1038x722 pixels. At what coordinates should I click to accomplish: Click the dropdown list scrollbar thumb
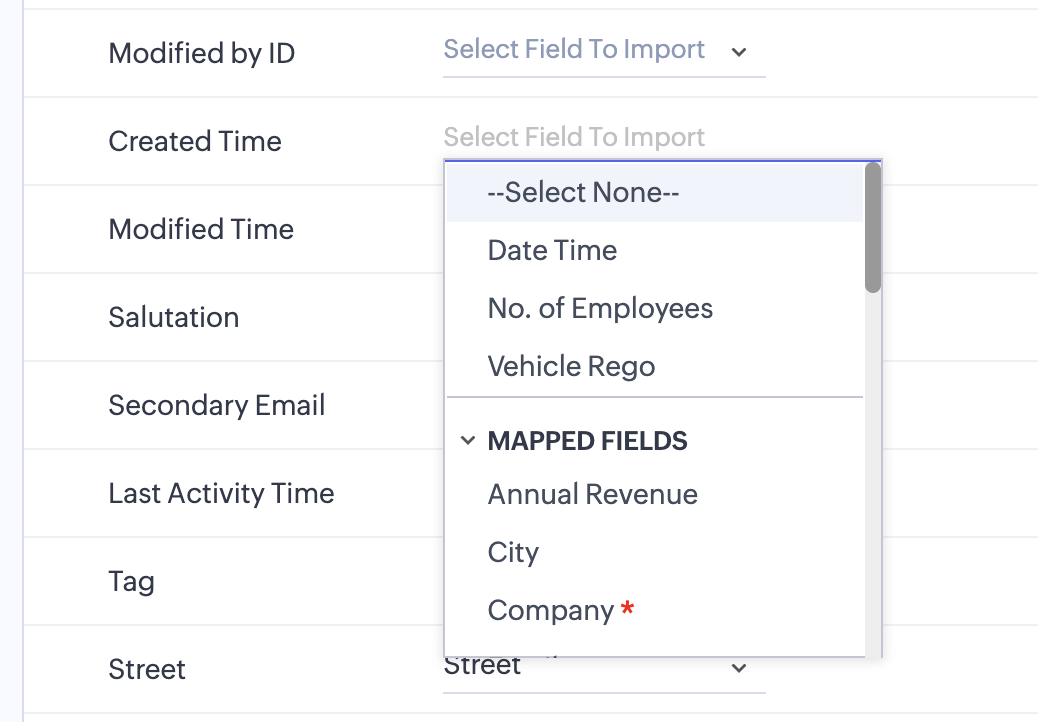[873, 228]
